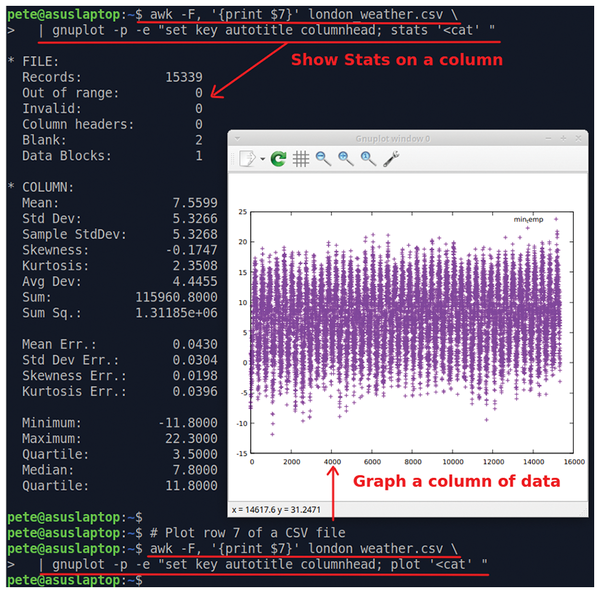
Task: Click the Kurtosis Err. value 0.0396
Action: point(195,391)
